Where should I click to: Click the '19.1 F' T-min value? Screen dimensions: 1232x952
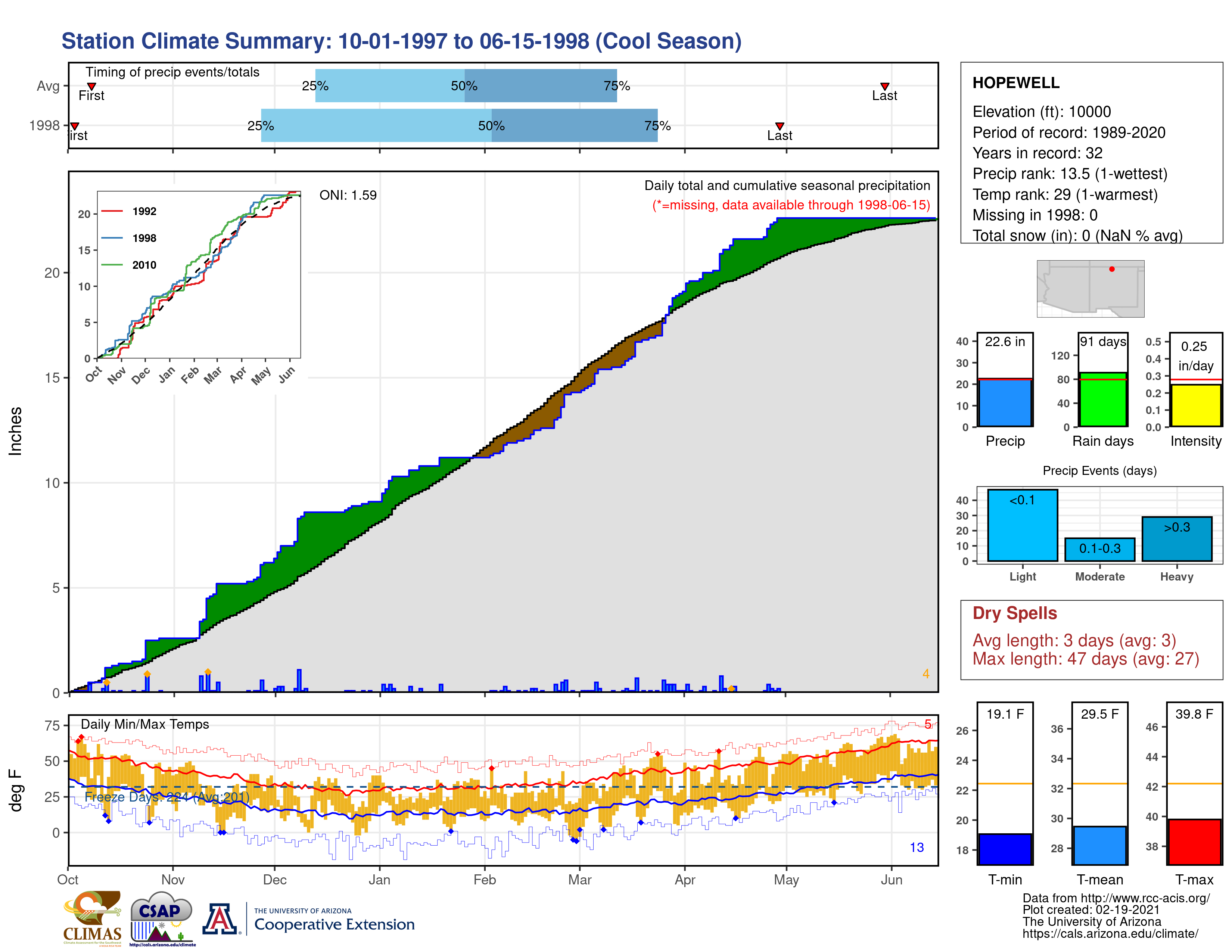pos(1005,714)
